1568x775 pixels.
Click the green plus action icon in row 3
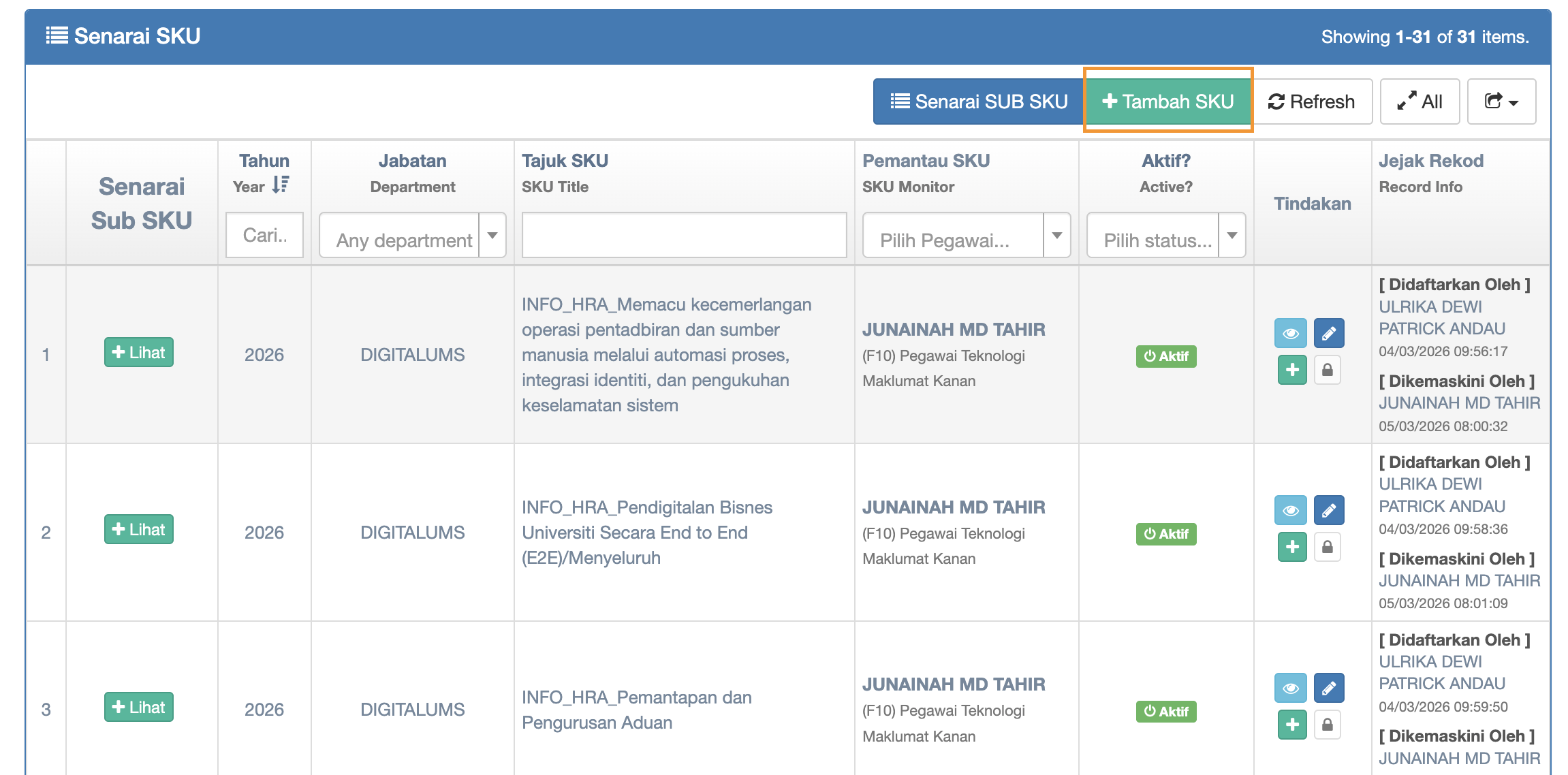(1292, 725)
